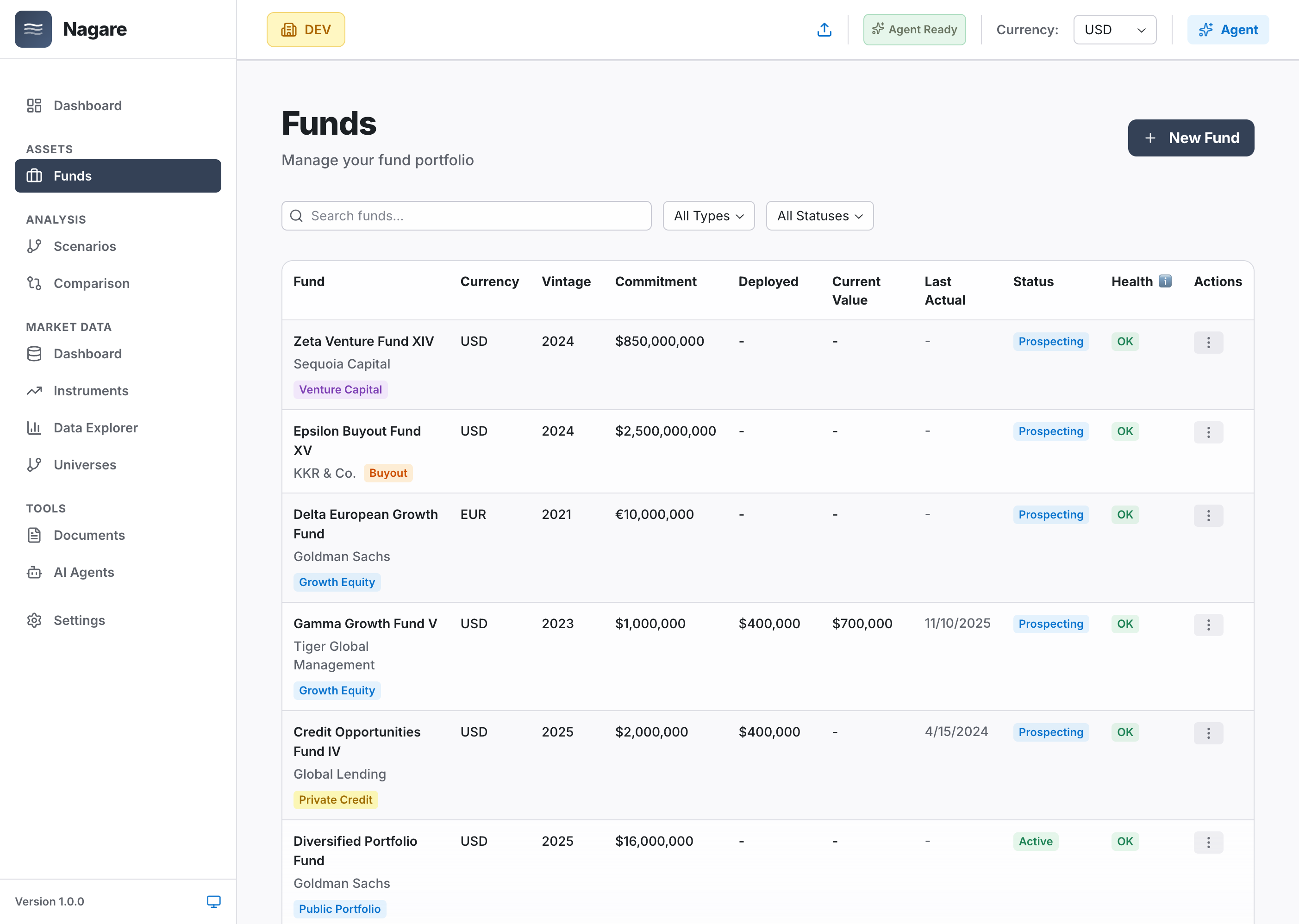Open the Agent panel button

pyautogui.click(x=1227, y=30)
